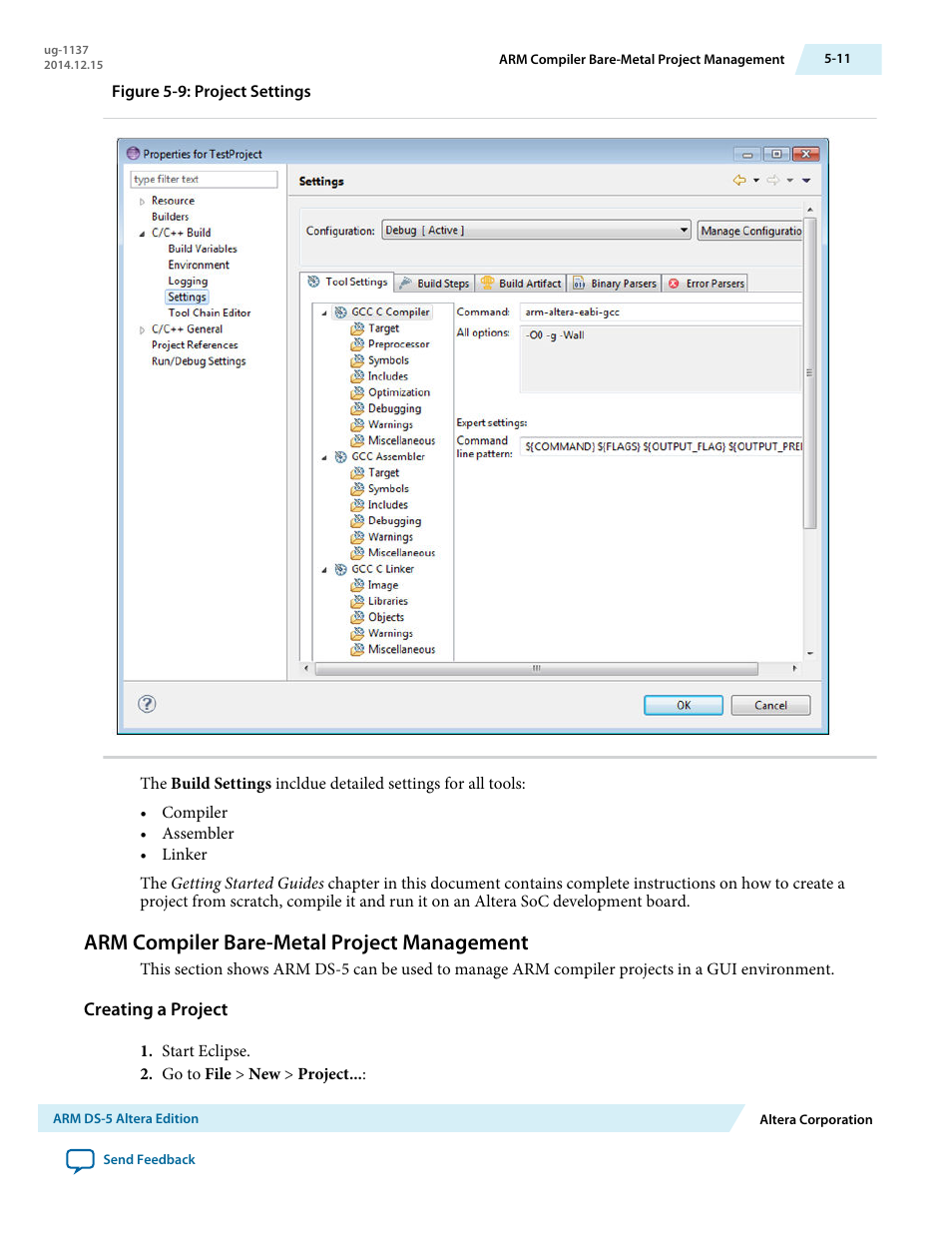952x1233 pixels.
Task: Click the ARM DS-5 Altera Edition link
Action: coord(126,1119)
